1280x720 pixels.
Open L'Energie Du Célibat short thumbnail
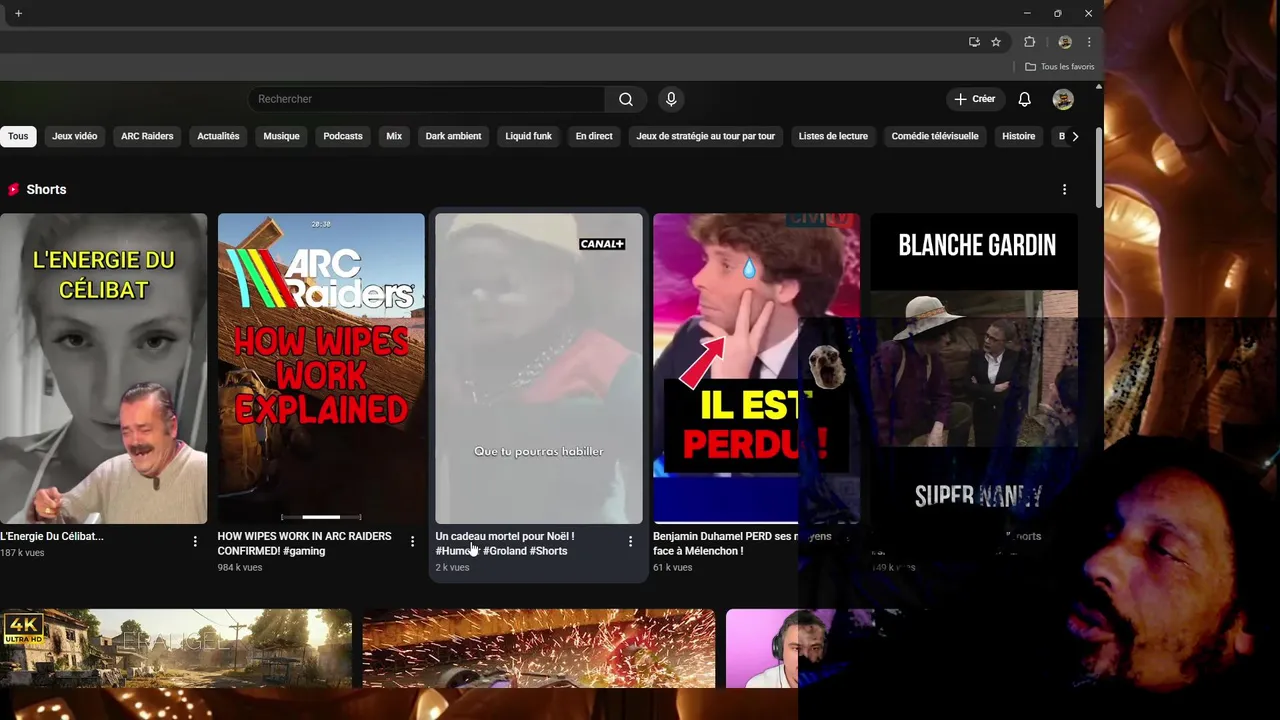tap(103, 368)
